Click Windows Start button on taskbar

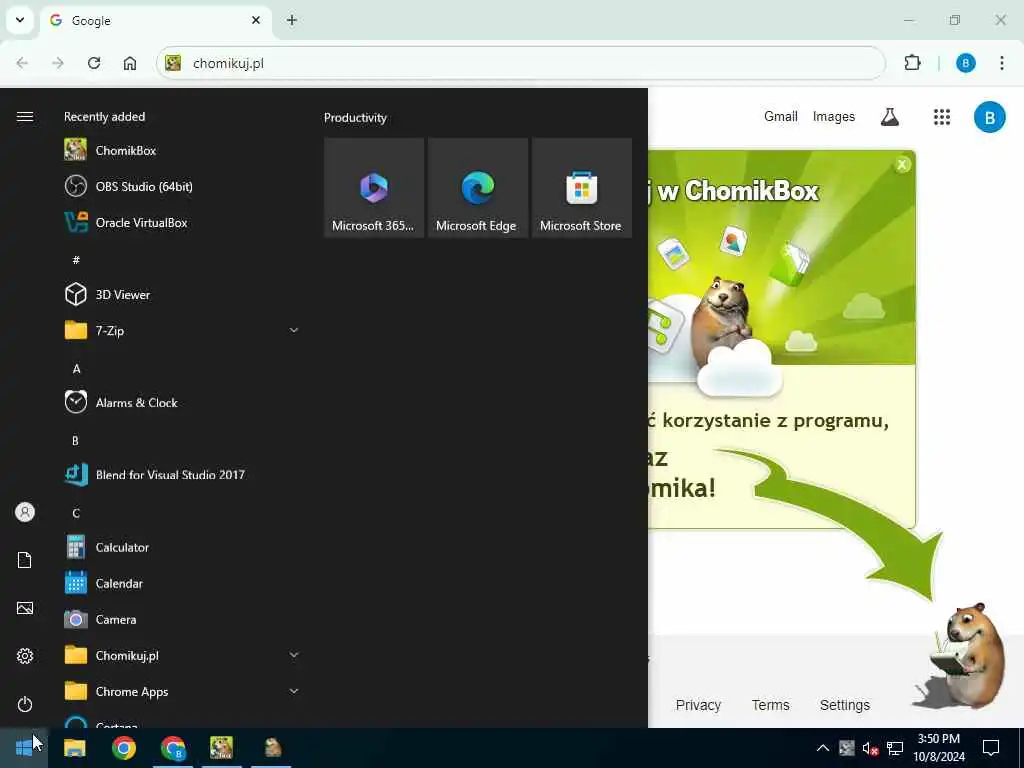pyautogui.click(x=24, y=747)
